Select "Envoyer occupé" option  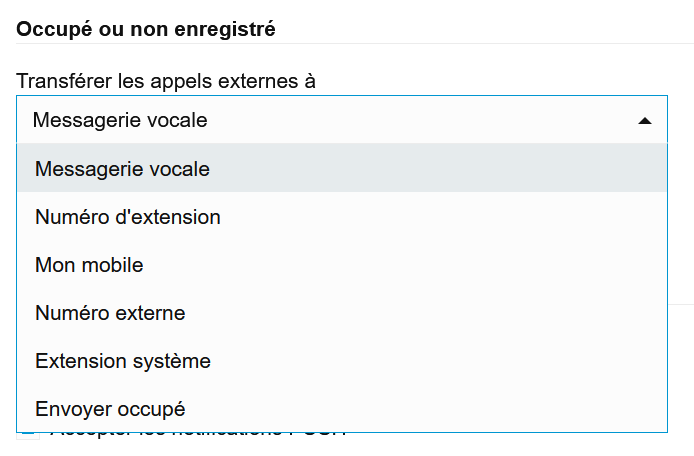point(110,409)
